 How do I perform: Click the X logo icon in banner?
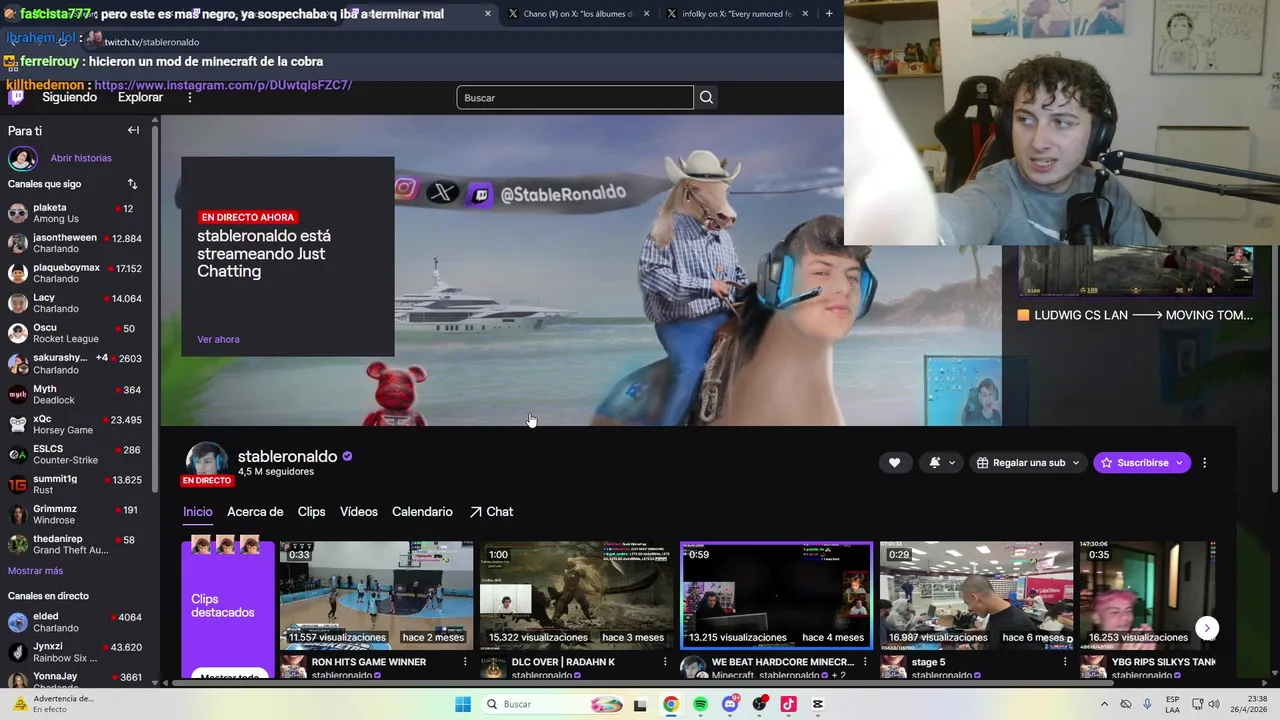pyautogui.click(x=443, y=192)
